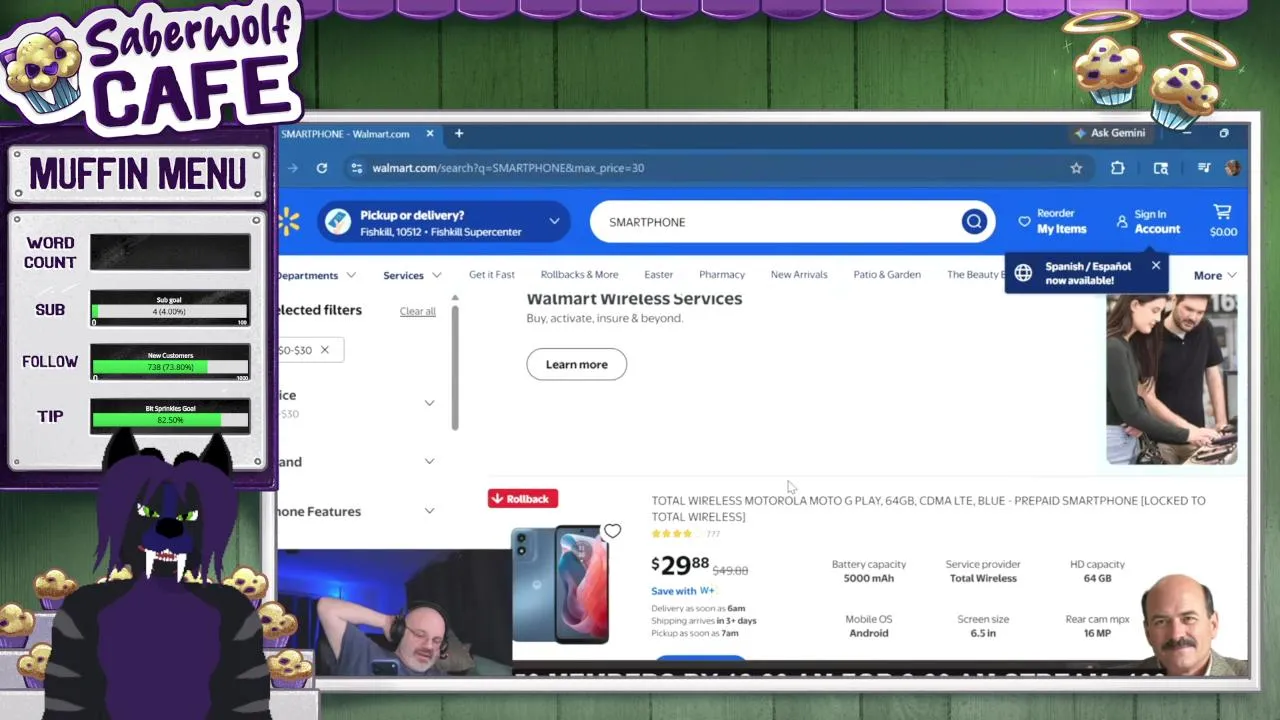Click the Rollback badge
This screenshot has height=720, width=1280.
(523, 498)
